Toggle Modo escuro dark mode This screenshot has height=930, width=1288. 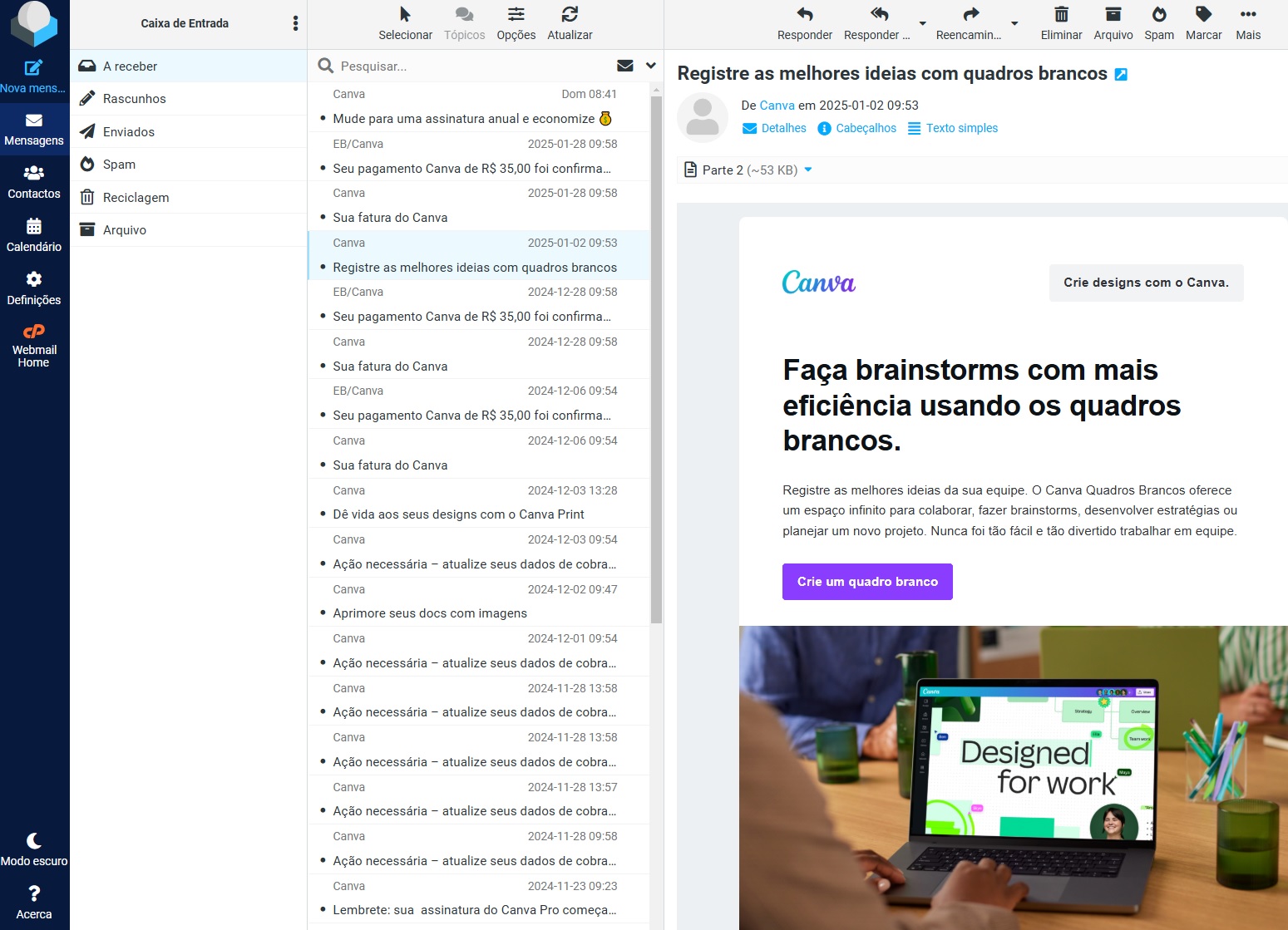coord(34,850)
